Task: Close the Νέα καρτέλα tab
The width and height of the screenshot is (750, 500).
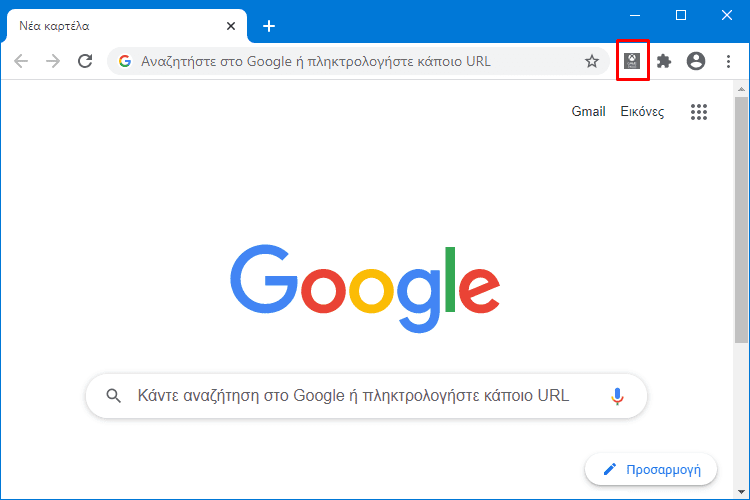Action: (231, 26)
